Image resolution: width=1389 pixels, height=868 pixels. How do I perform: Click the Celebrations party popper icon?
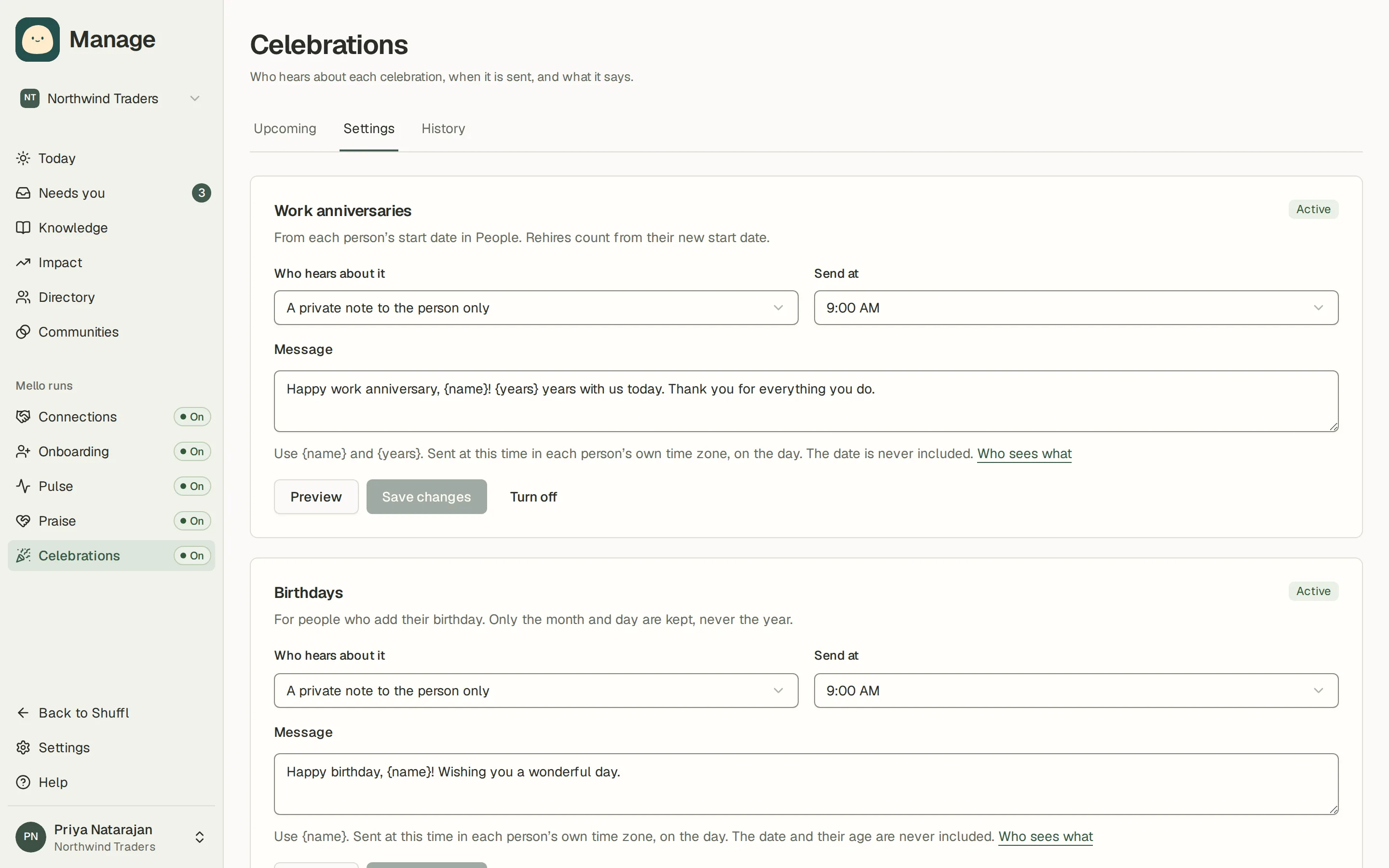point(23,556)
